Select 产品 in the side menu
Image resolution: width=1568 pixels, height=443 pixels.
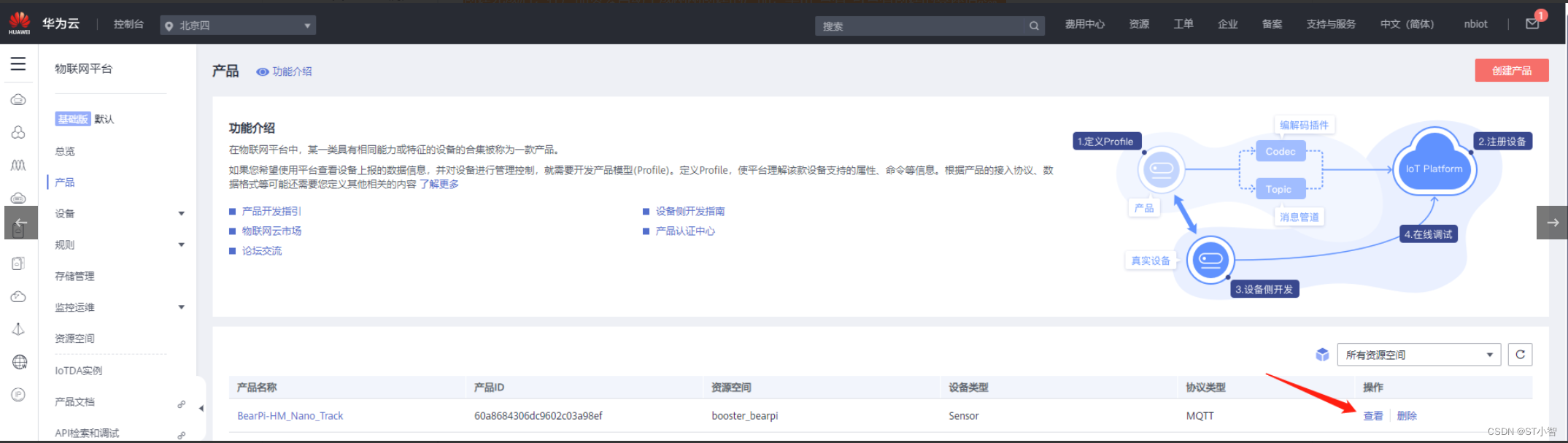[x=65, y=182]
